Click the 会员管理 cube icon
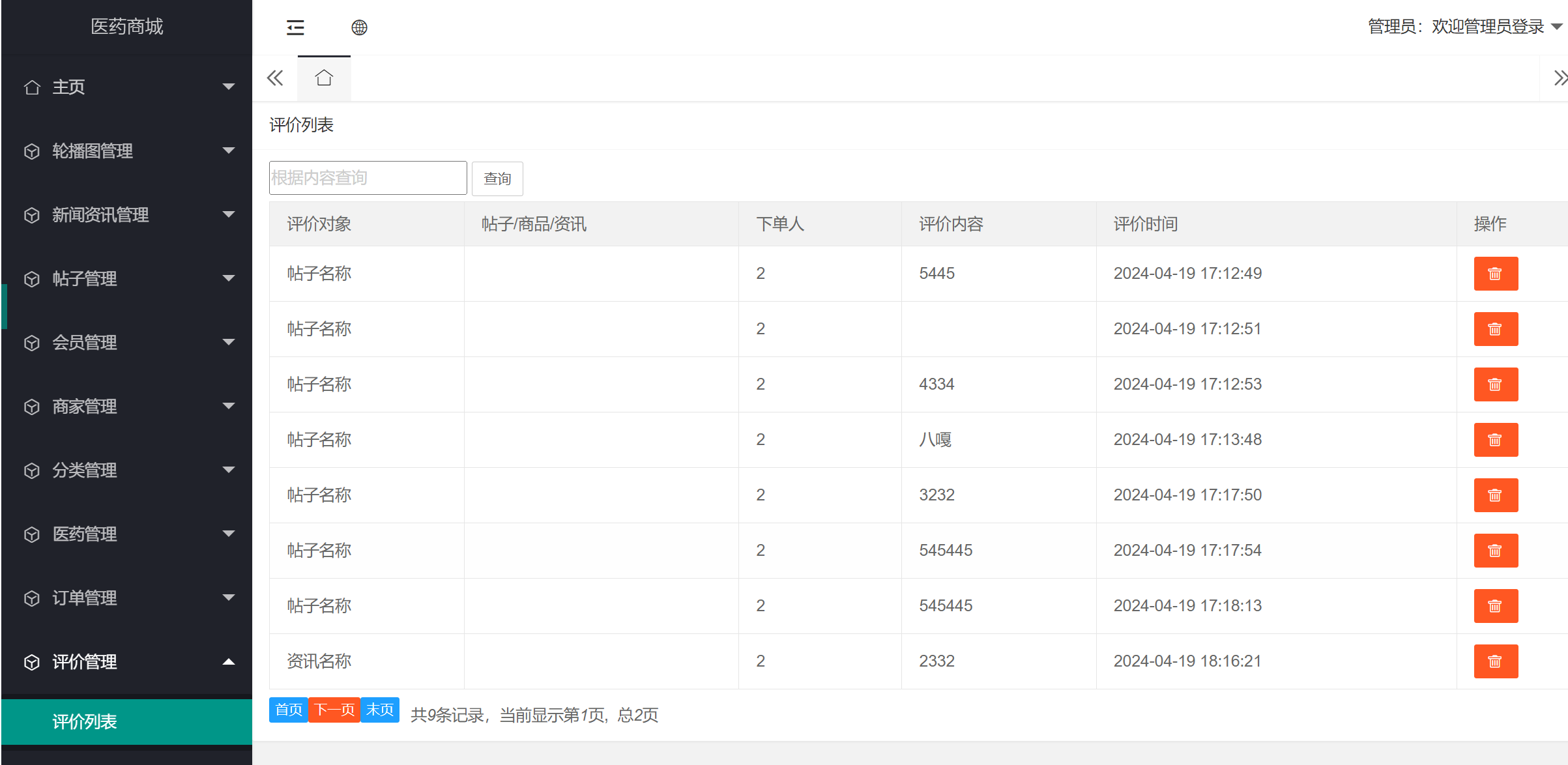This screenshot has width=1568, height=765. [31, 343]
